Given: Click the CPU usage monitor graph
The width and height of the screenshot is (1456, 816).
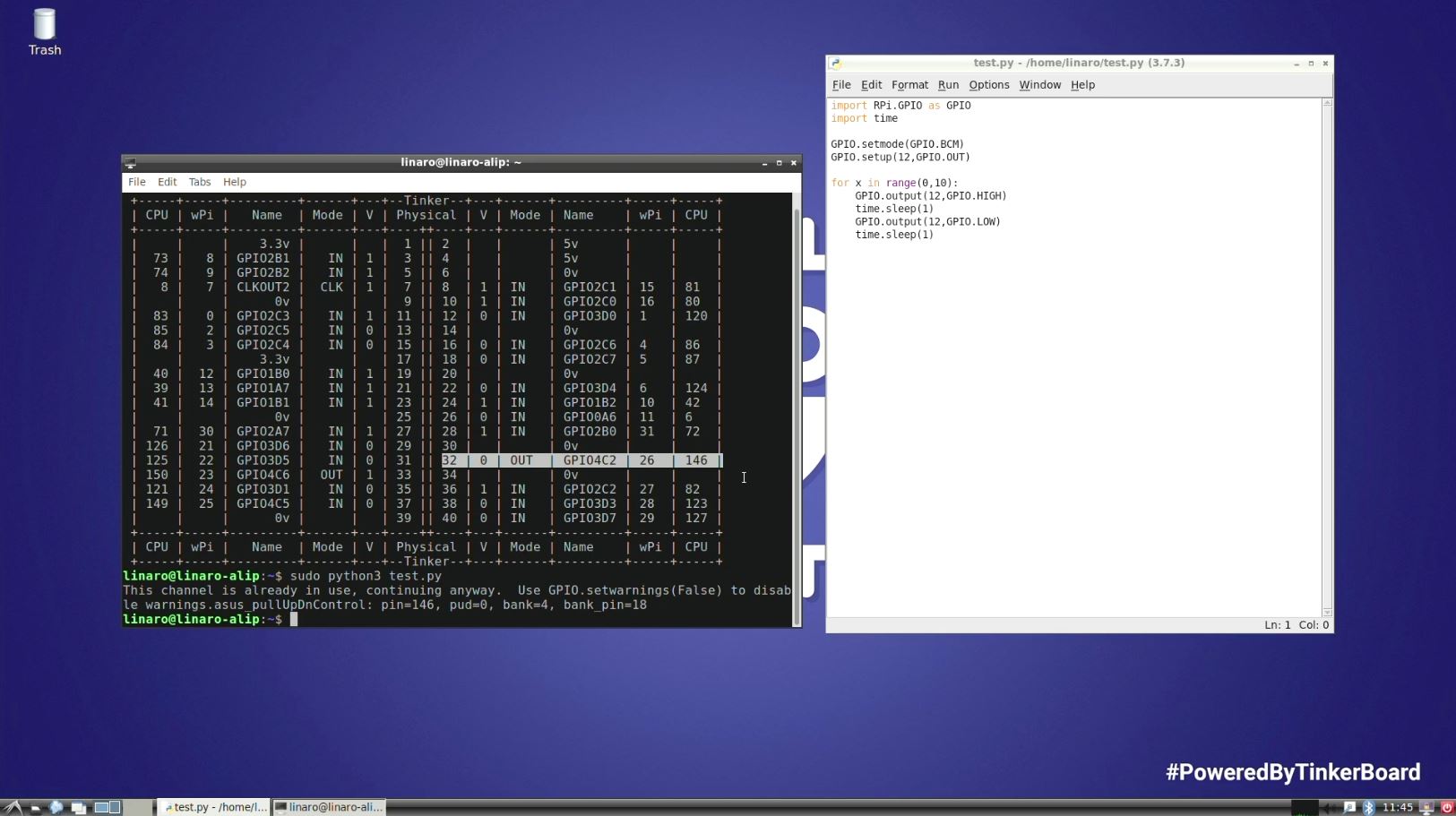Looking at the screenshot, I should 1305,807.
